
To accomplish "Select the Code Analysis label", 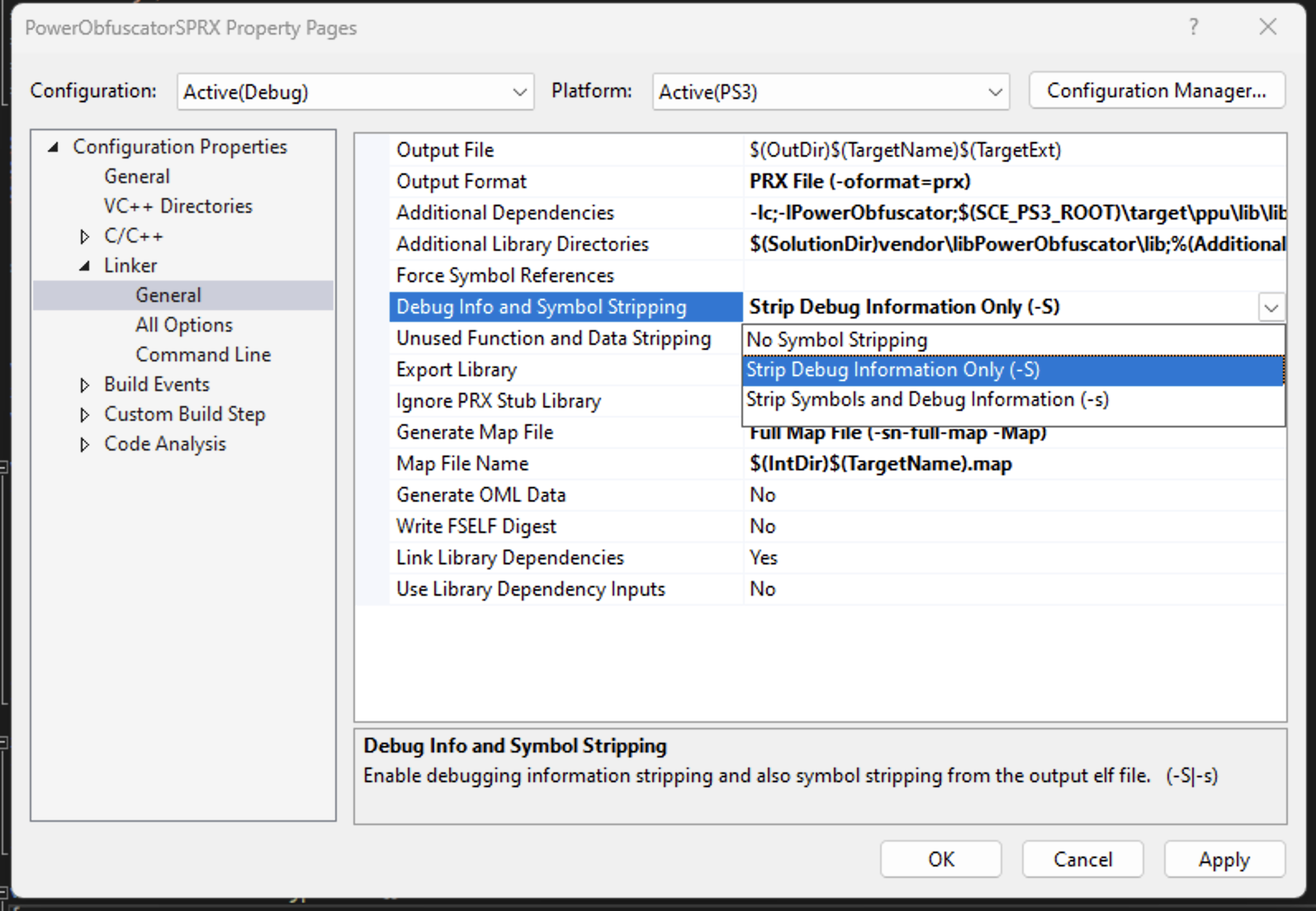I will pos(165,444).
